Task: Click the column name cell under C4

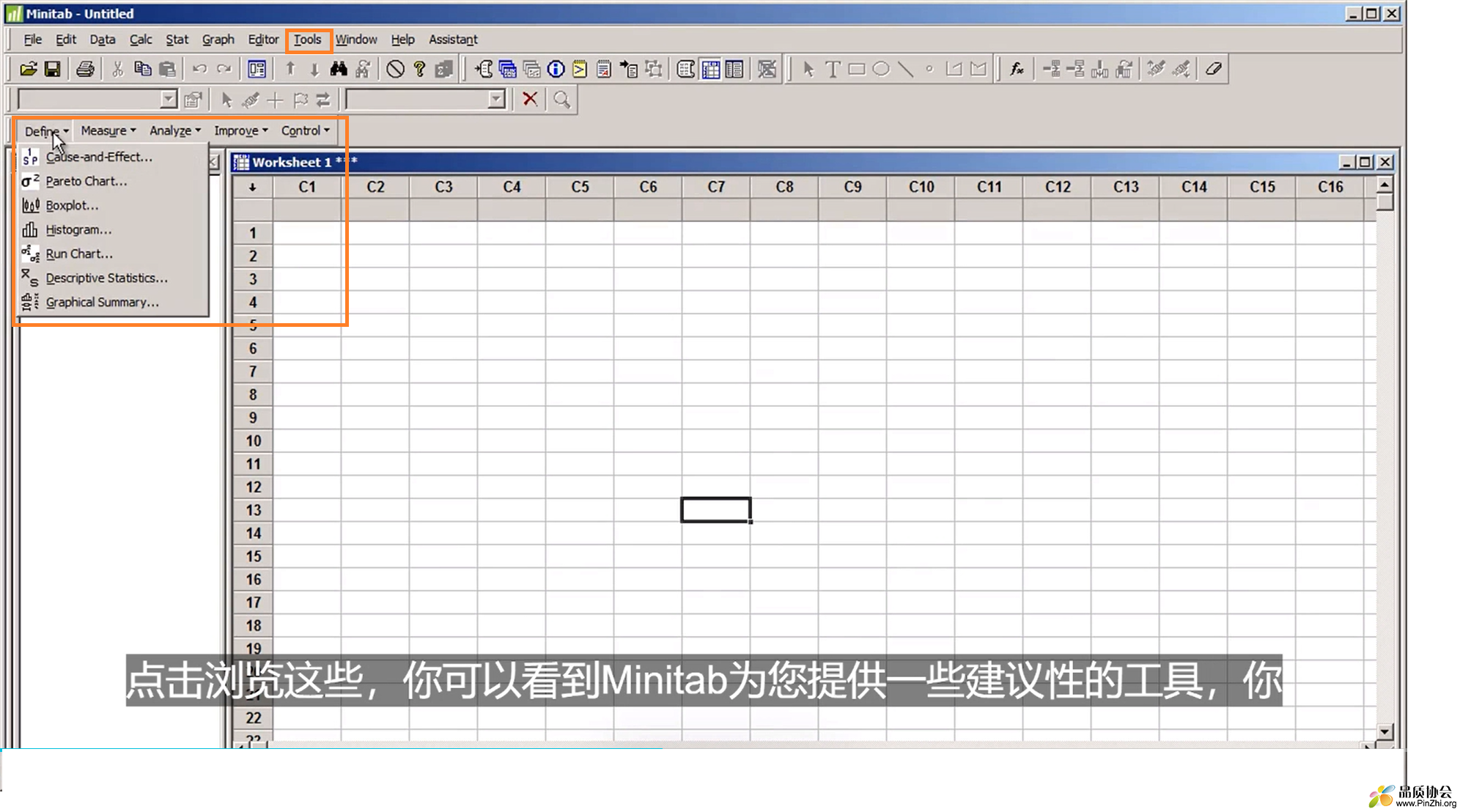Action: tap(512, 210)
